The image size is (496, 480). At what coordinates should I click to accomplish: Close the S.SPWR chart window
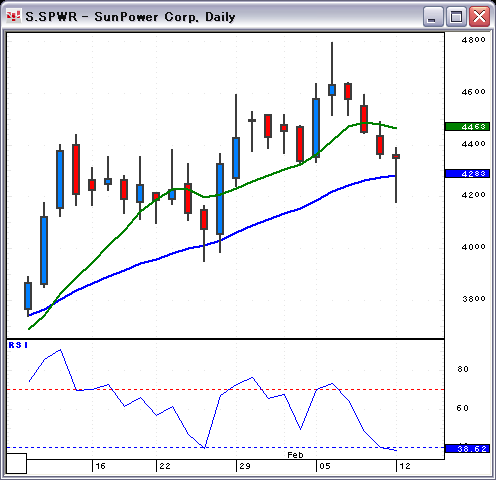[479, 16]
